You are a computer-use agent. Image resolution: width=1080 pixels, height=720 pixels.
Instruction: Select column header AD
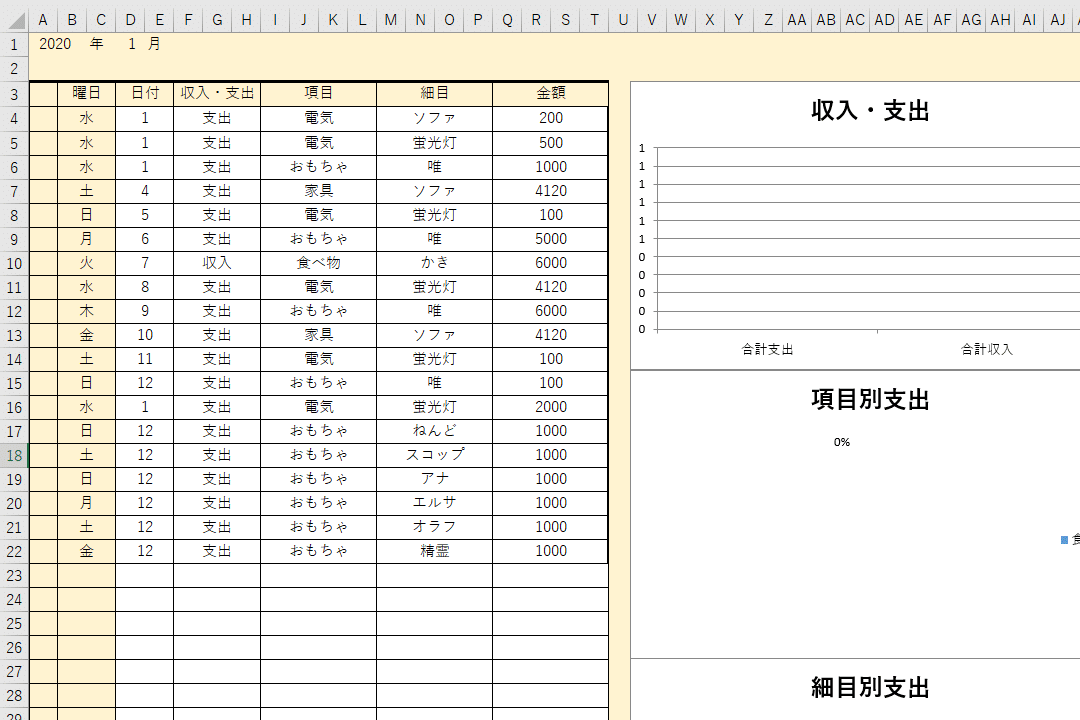coord(884,21)
